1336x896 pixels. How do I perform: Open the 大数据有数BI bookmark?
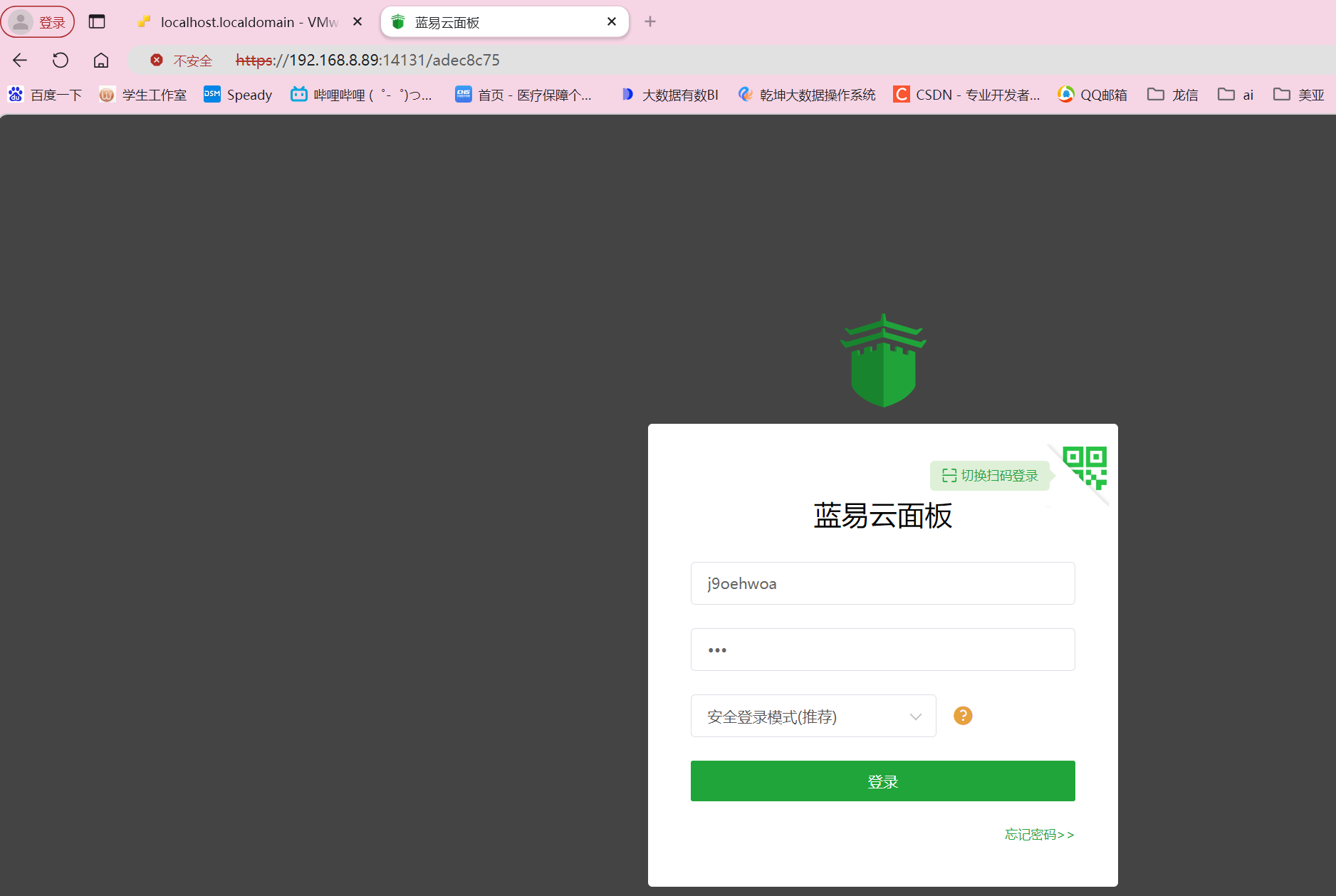point(669,95)
